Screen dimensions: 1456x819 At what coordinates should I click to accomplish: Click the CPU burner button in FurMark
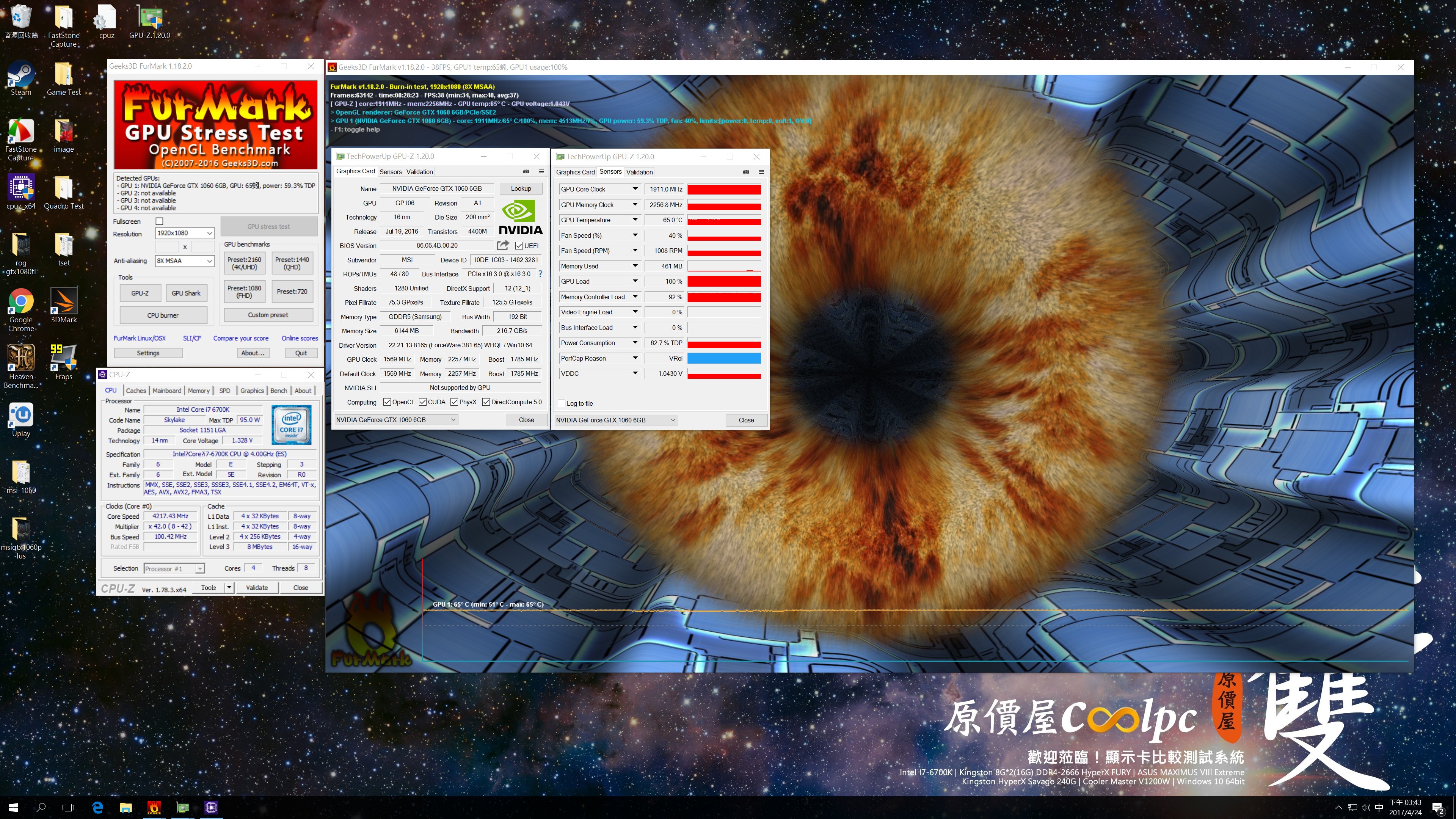[163, 315]
